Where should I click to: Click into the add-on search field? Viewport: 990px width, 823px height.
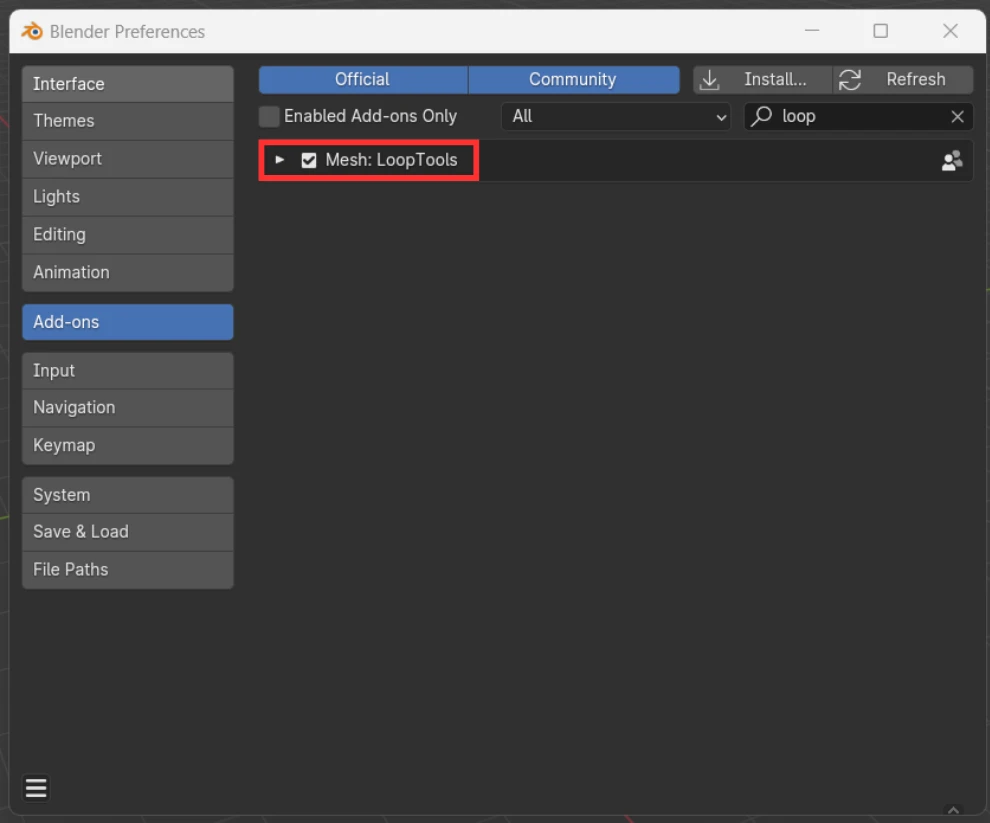(859, 116)
